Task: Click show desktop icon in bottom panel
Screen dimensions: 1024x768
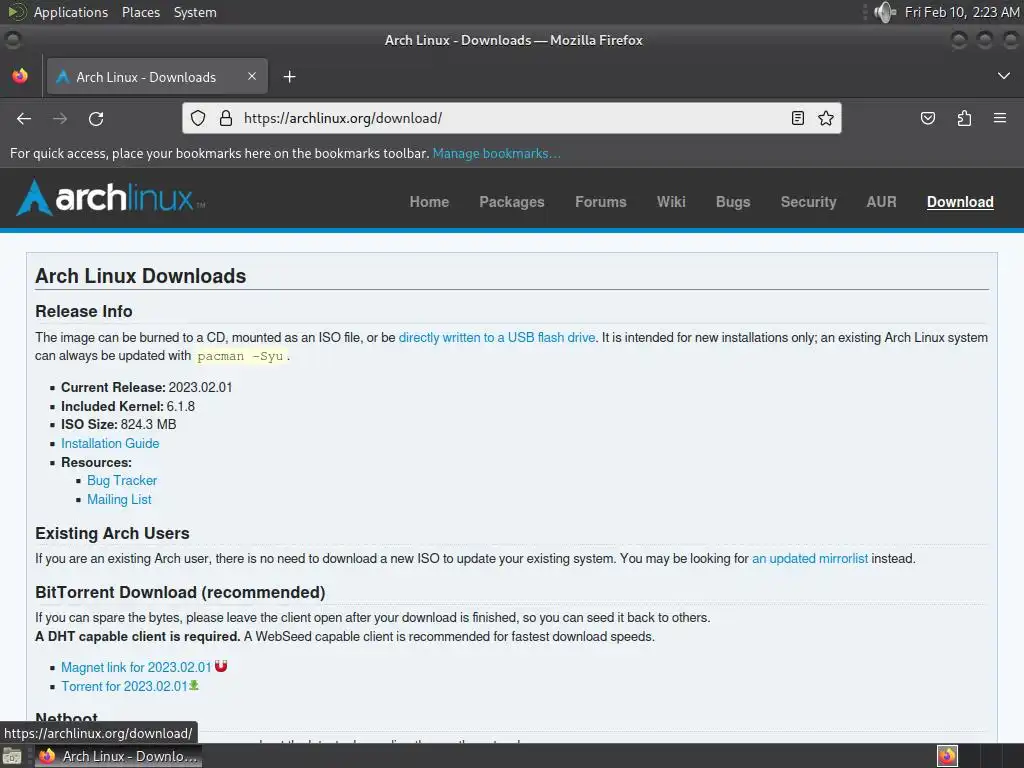Action: click(12, 756)
